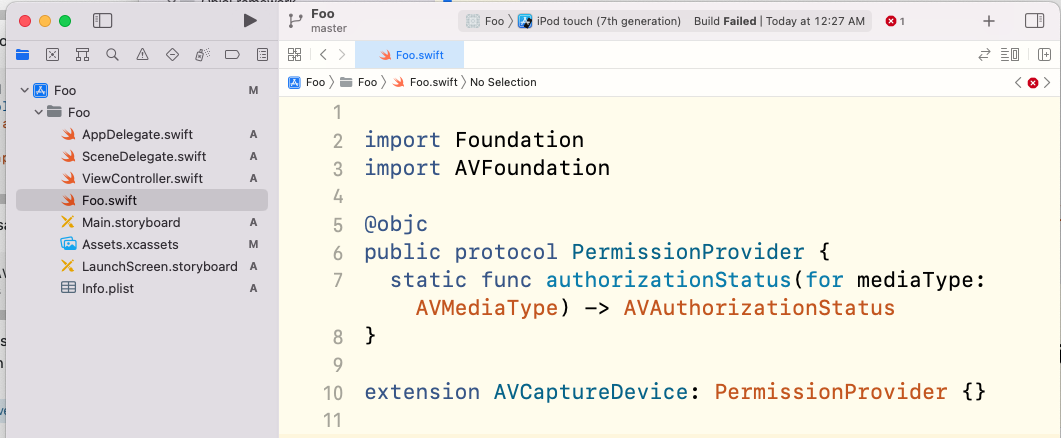Open ViewController.swift file
Viewport: 1061px width, 438px height.
point(141,178)
